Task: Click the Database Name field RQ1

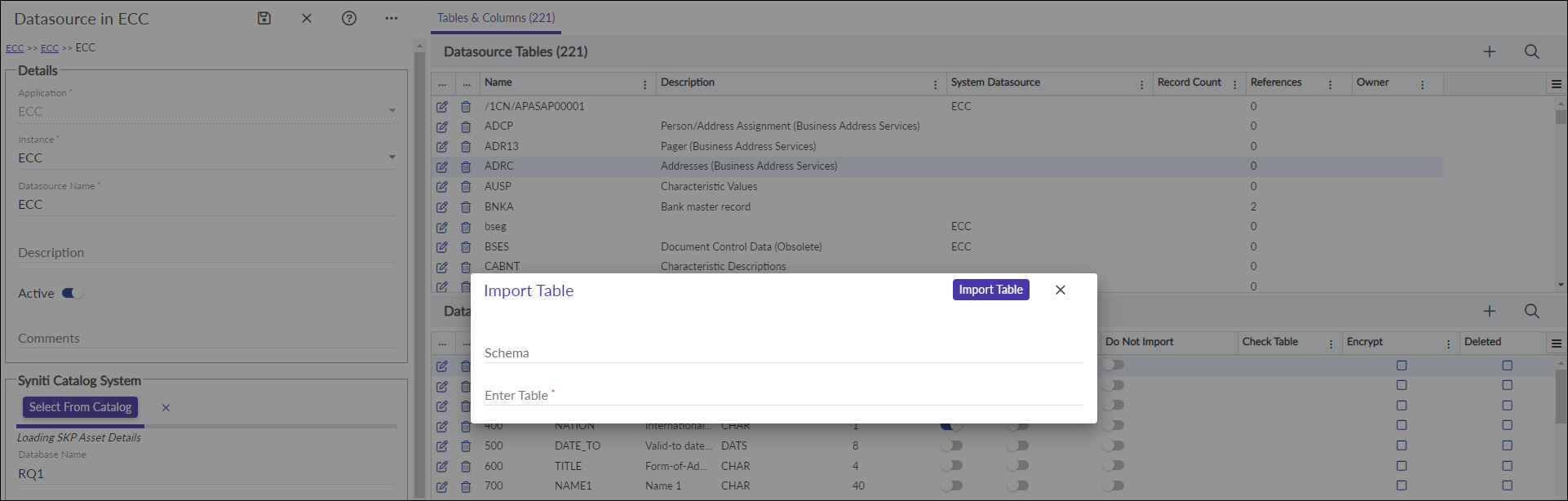Action: pos(206,473)
